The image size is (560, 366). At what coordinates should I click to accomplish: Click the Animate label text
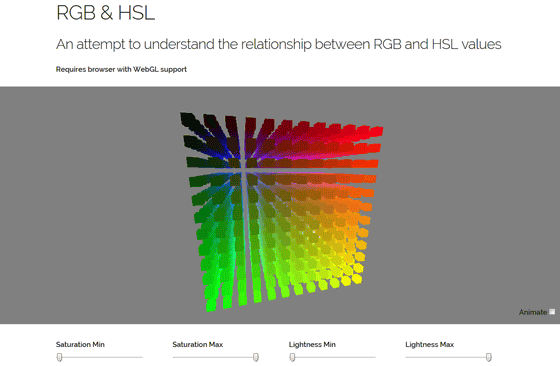[x=533, y=312]
